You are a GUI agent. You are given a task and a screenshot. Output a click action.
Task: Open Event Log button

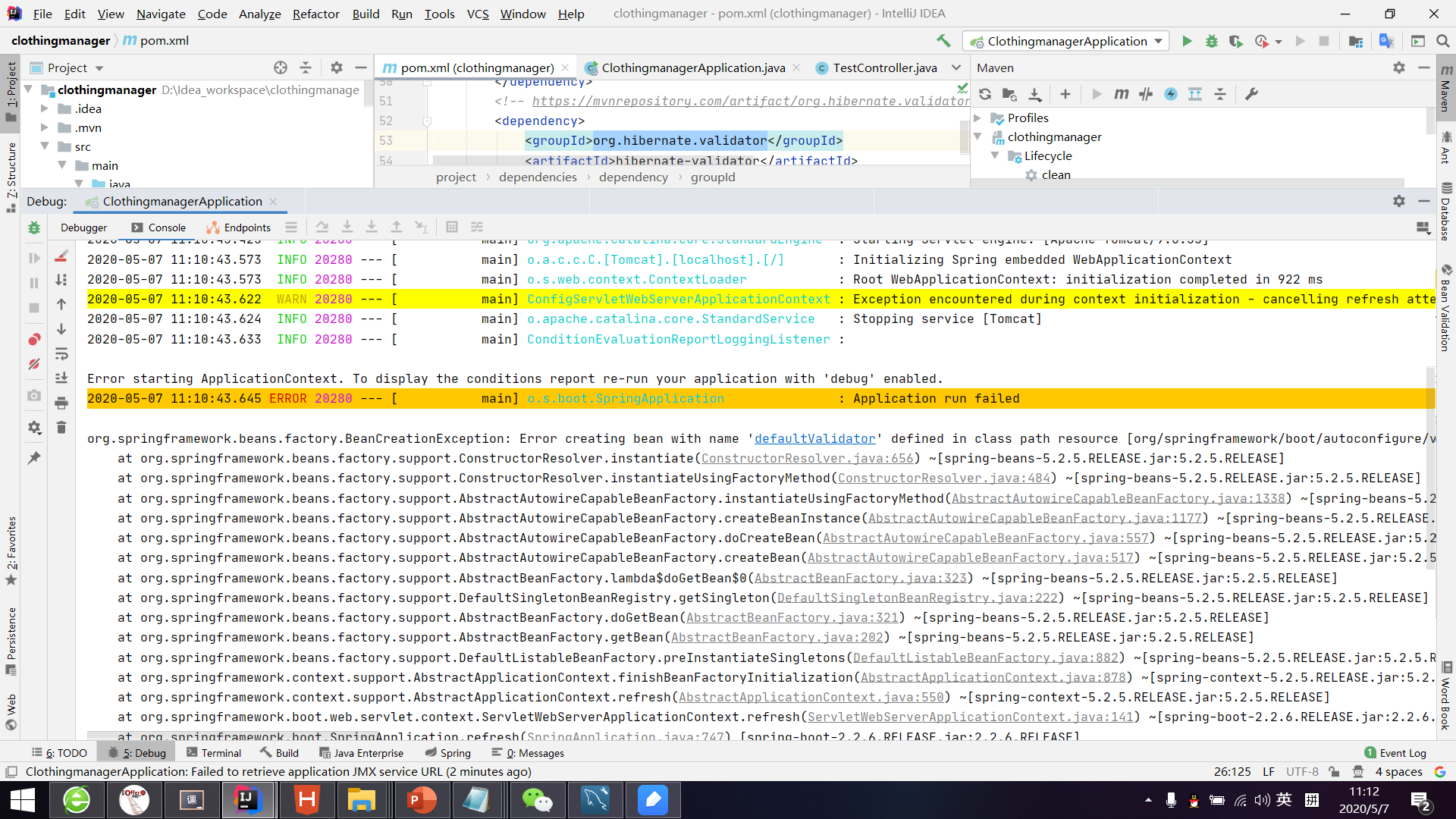pyautogui.click(x=1395, y=753)
